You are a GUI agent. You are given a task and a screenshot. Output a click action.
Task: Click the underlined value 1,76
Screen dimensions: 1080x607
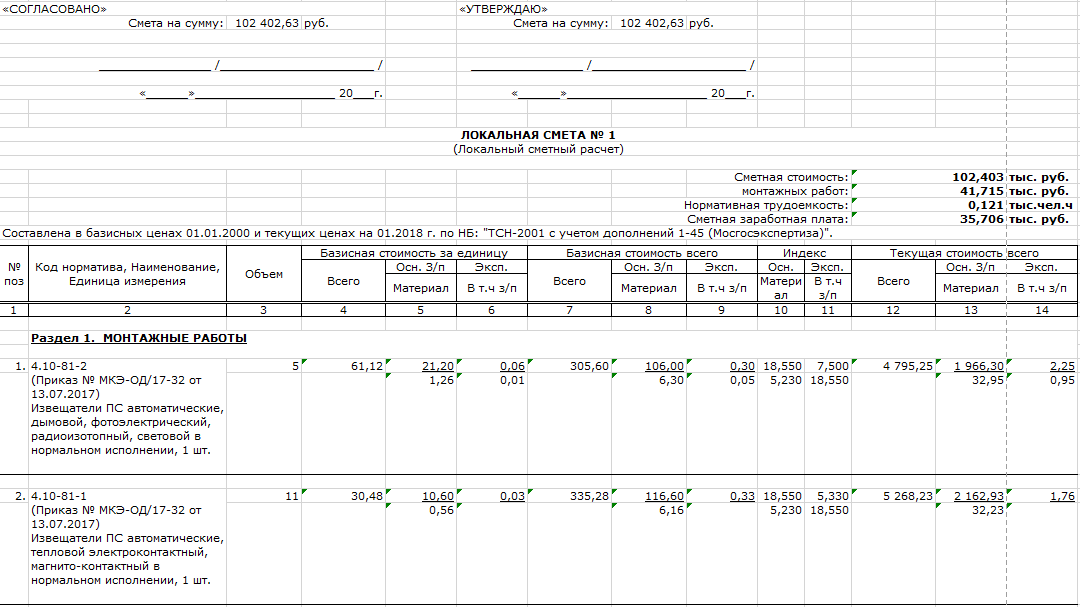click(1063, 496)
